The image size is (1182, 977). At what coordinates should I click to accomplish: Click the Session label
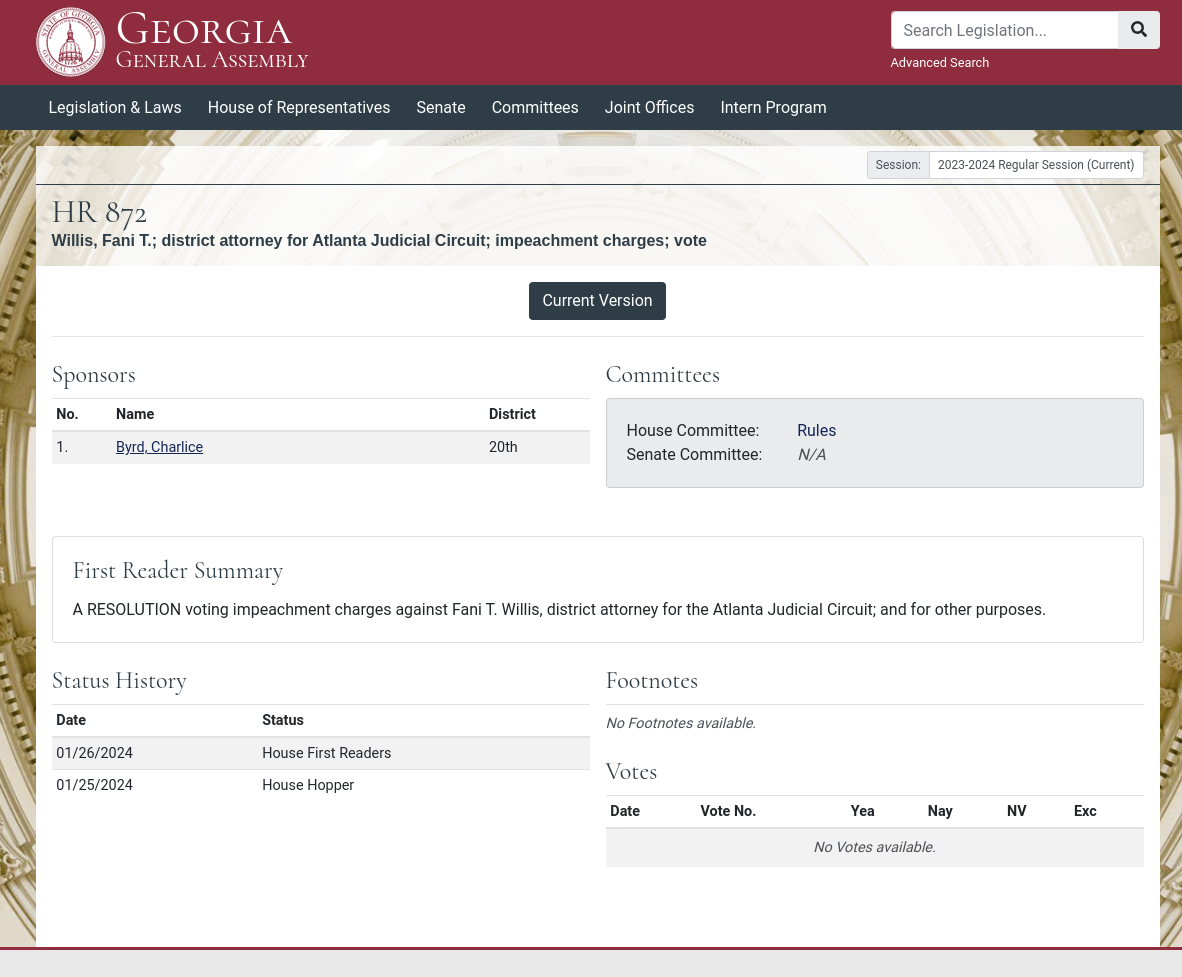pos(898,165)
